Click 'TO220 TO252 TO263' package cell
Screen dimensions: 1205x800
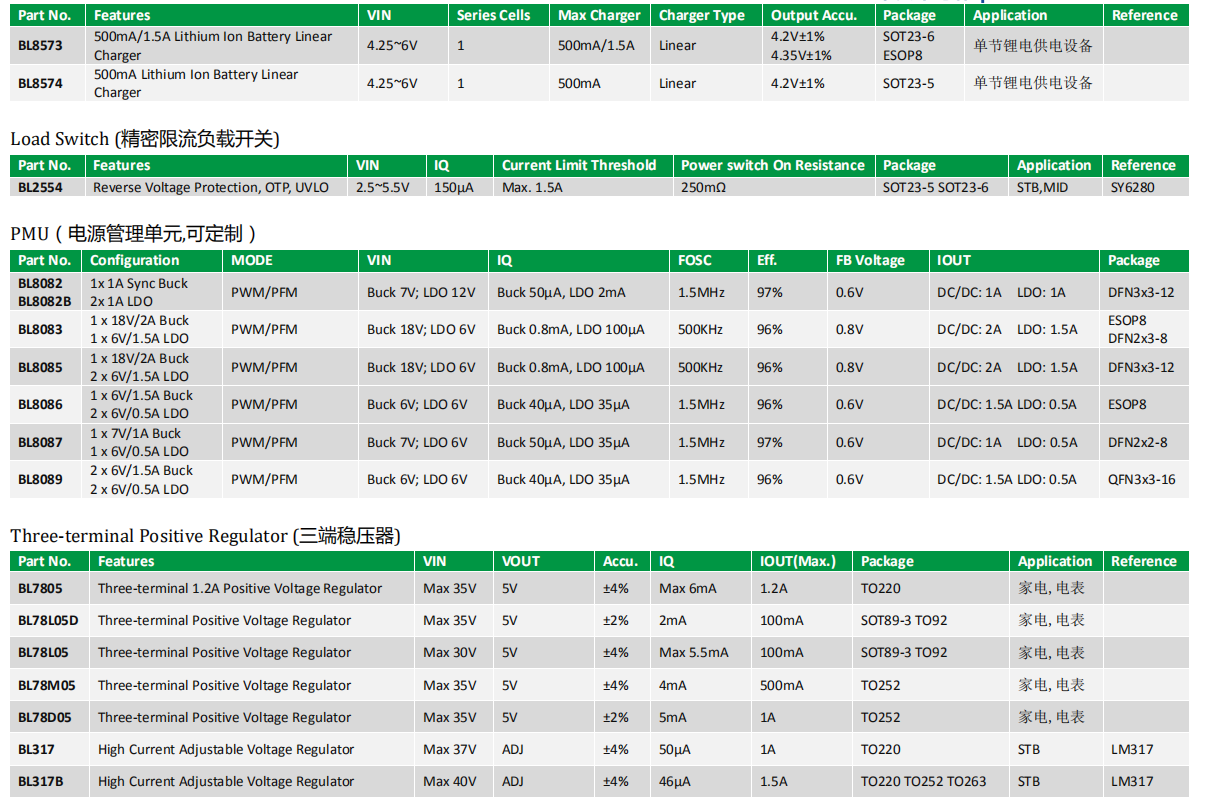(923, 781)
